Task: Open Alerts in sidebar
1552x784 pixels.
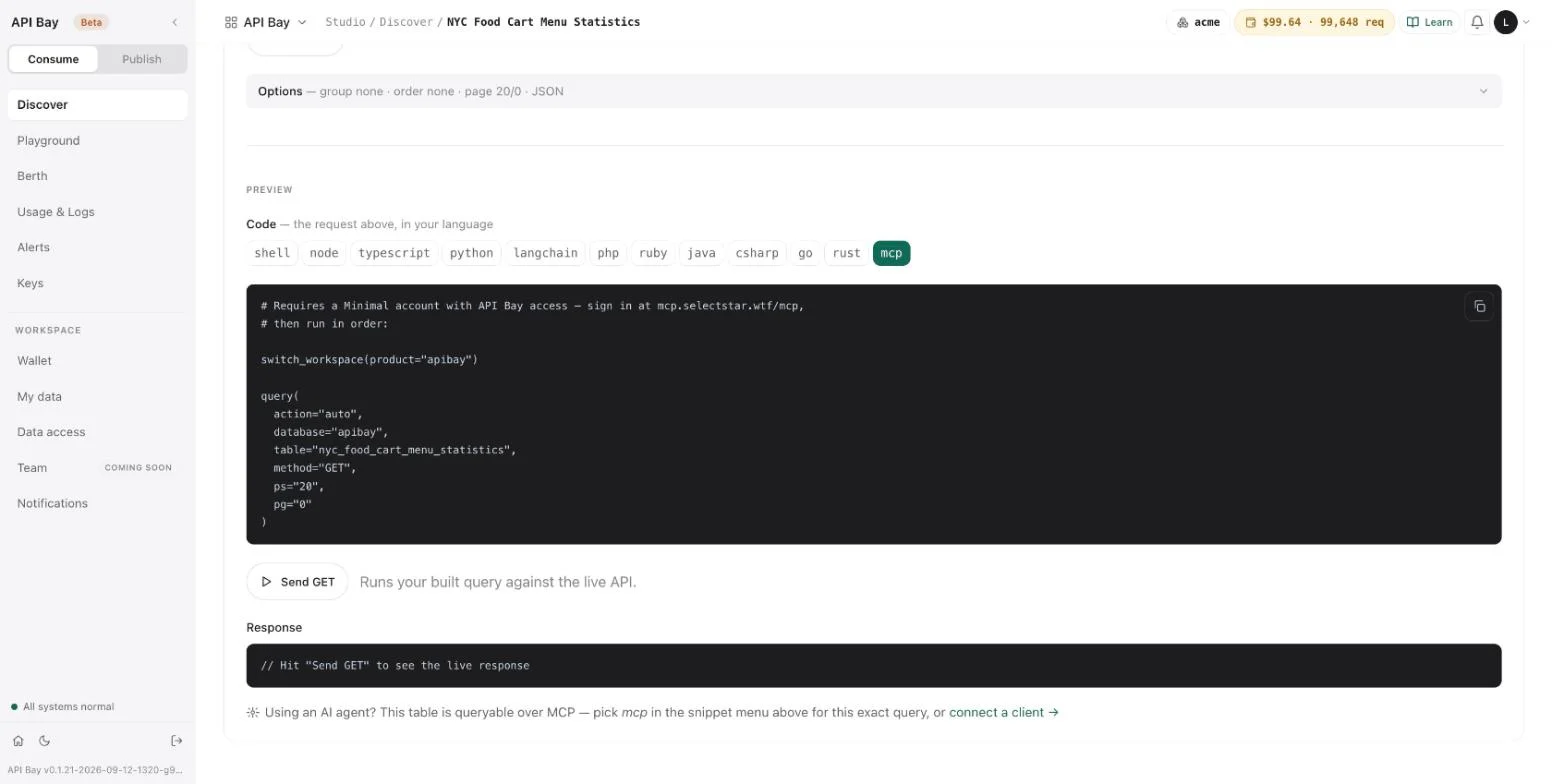Action: click(97, 248)
